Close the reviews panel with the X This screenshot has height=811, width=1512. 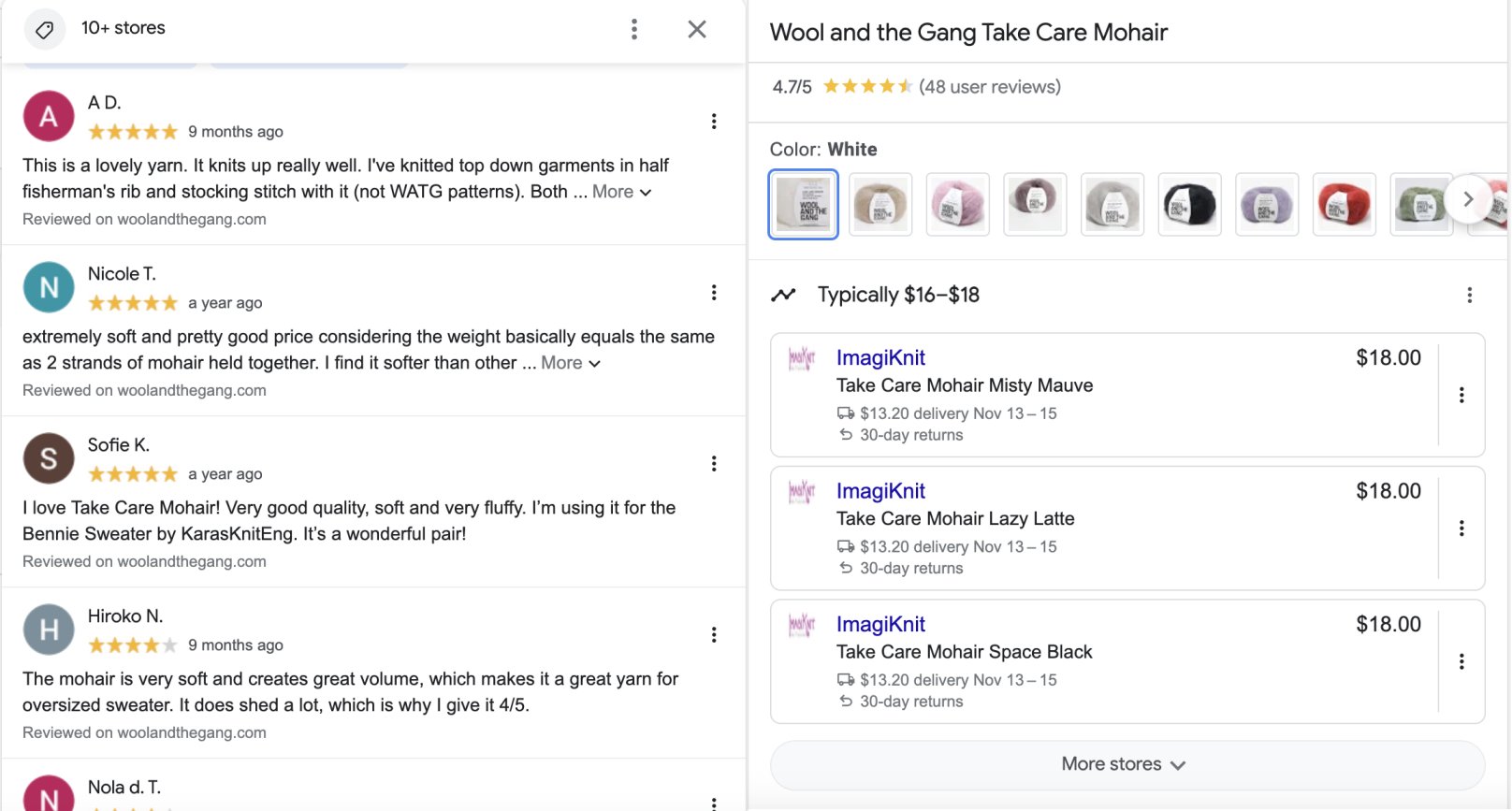(697, 29)
